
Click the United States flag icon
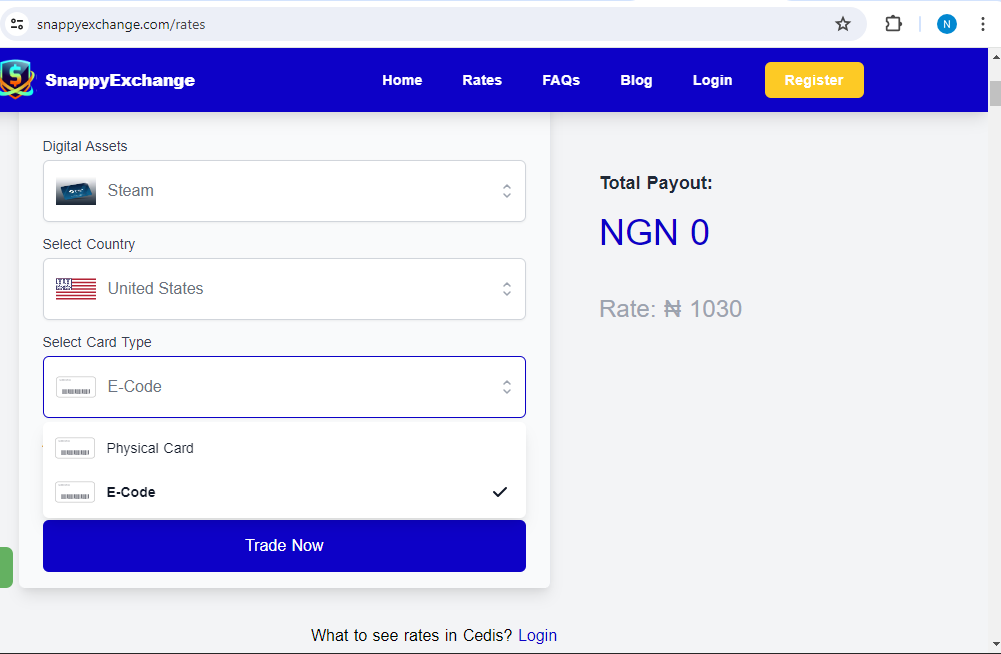point(76,289)
